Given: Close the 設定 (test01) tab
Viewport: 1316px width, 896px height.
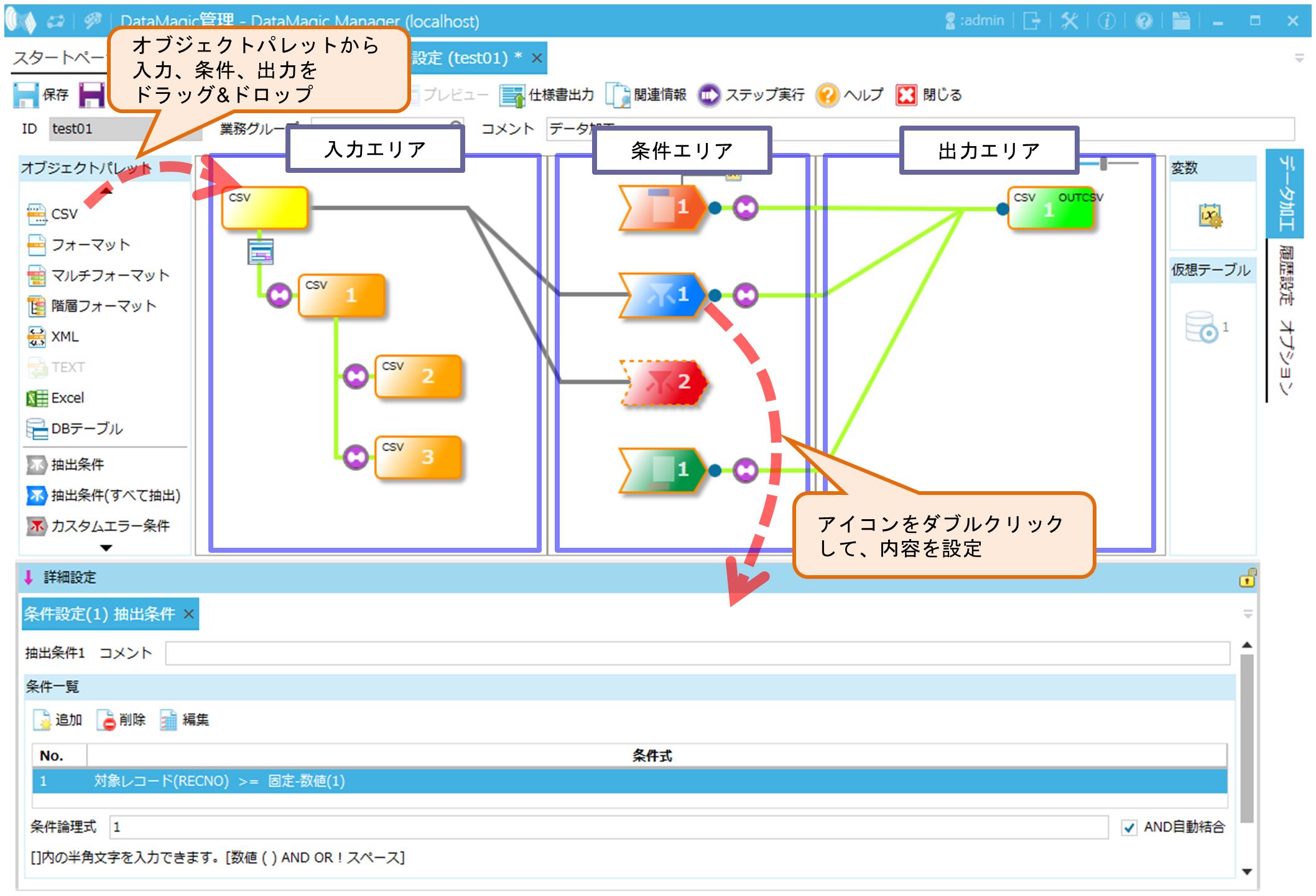Looking at the screenshot, I should (537, 58).
